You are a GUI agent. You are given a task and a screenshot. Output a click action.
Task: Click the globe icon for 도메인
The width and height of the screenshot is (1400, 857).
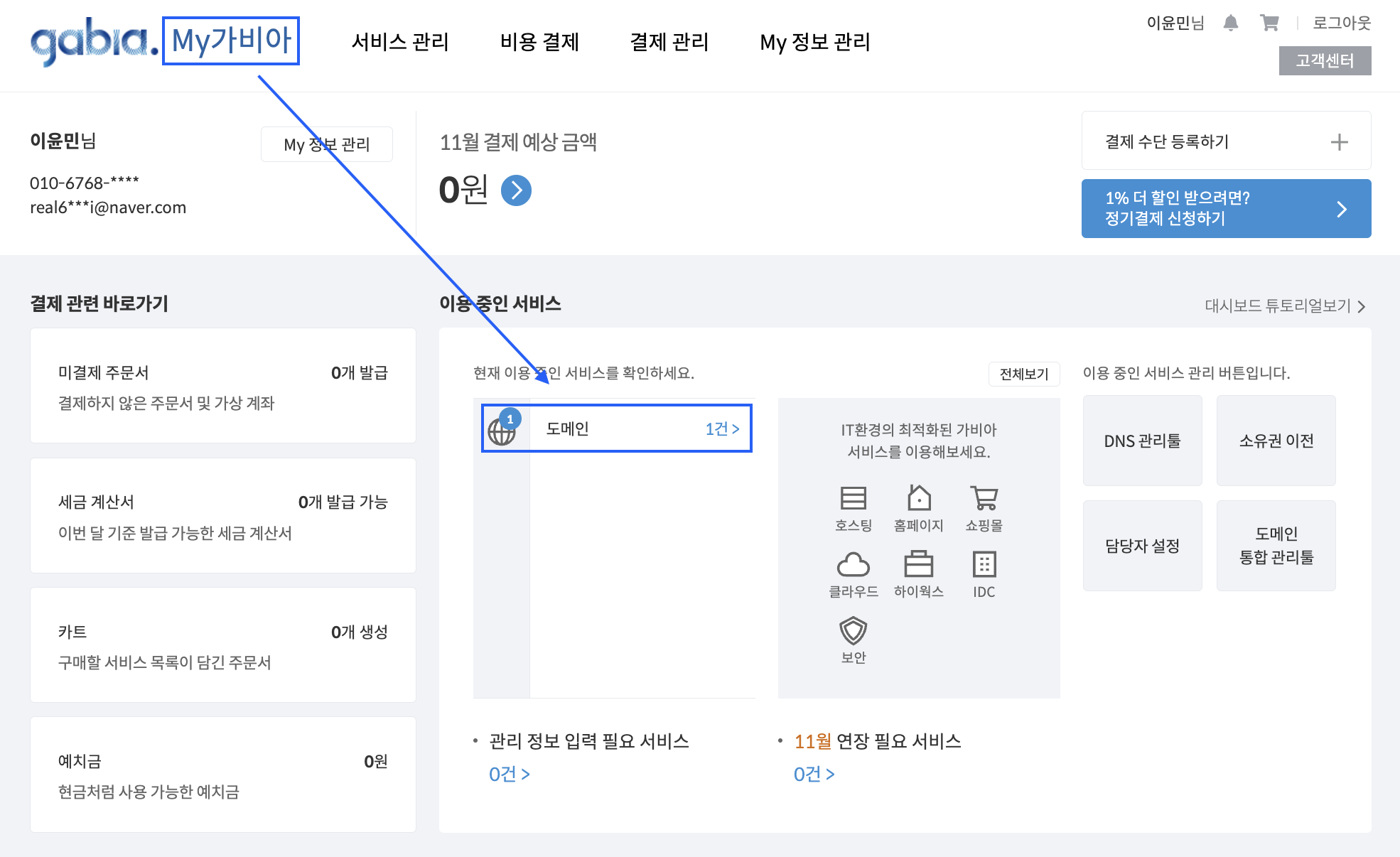coord(502,431)
